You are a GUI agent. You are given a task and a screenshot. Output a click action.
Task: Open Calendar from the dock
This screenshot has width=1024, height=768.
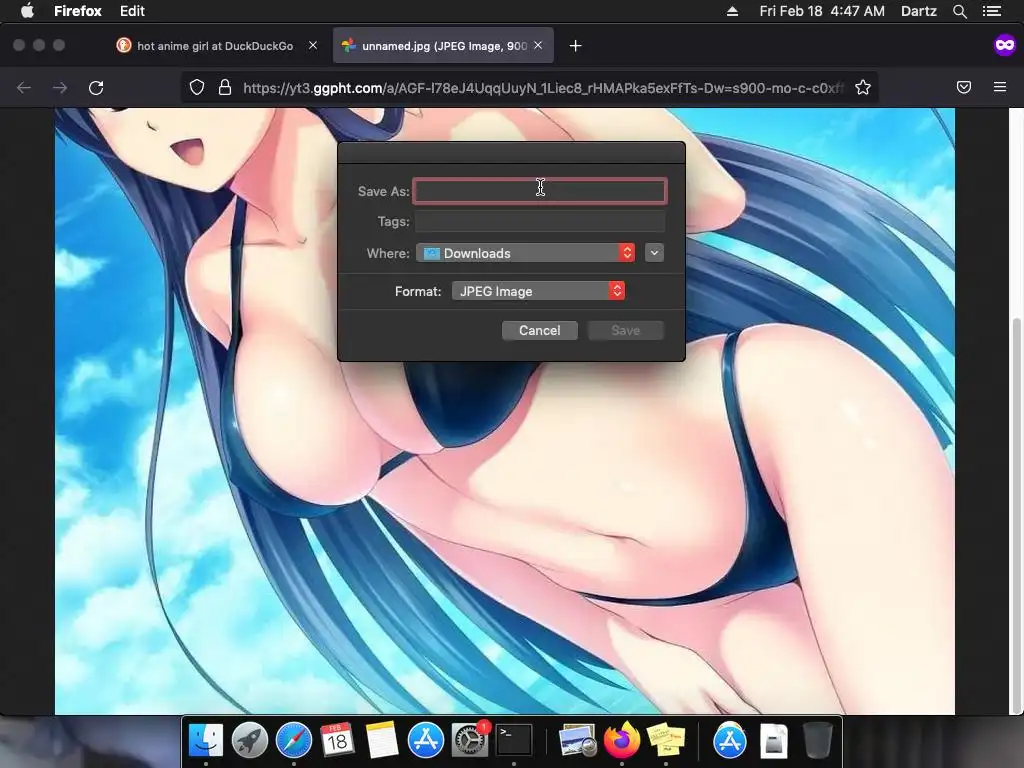(338, 741)
